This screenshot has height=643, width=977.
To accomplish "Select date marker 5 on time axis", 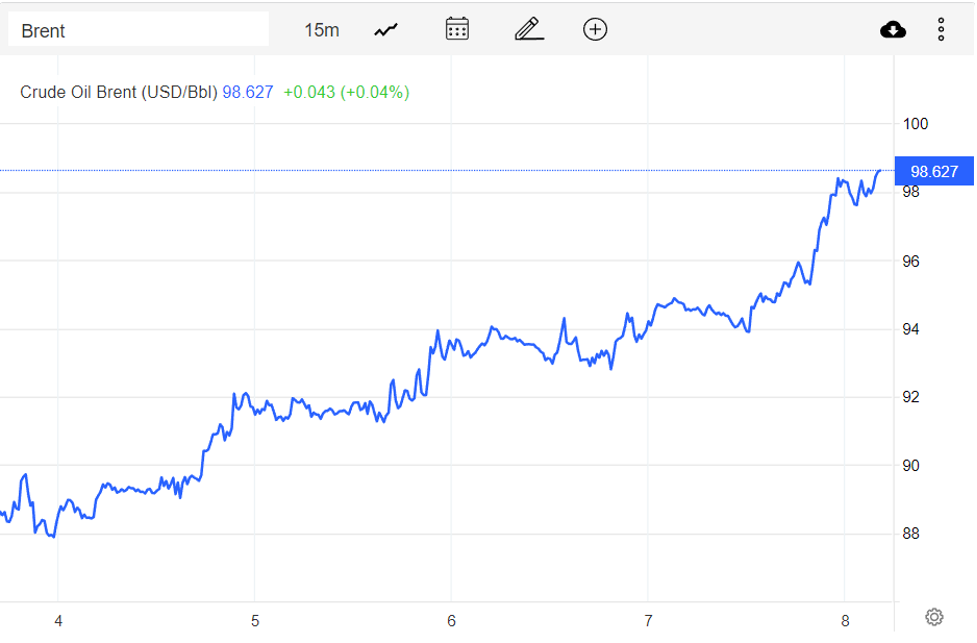I will (x=255, y=620).
